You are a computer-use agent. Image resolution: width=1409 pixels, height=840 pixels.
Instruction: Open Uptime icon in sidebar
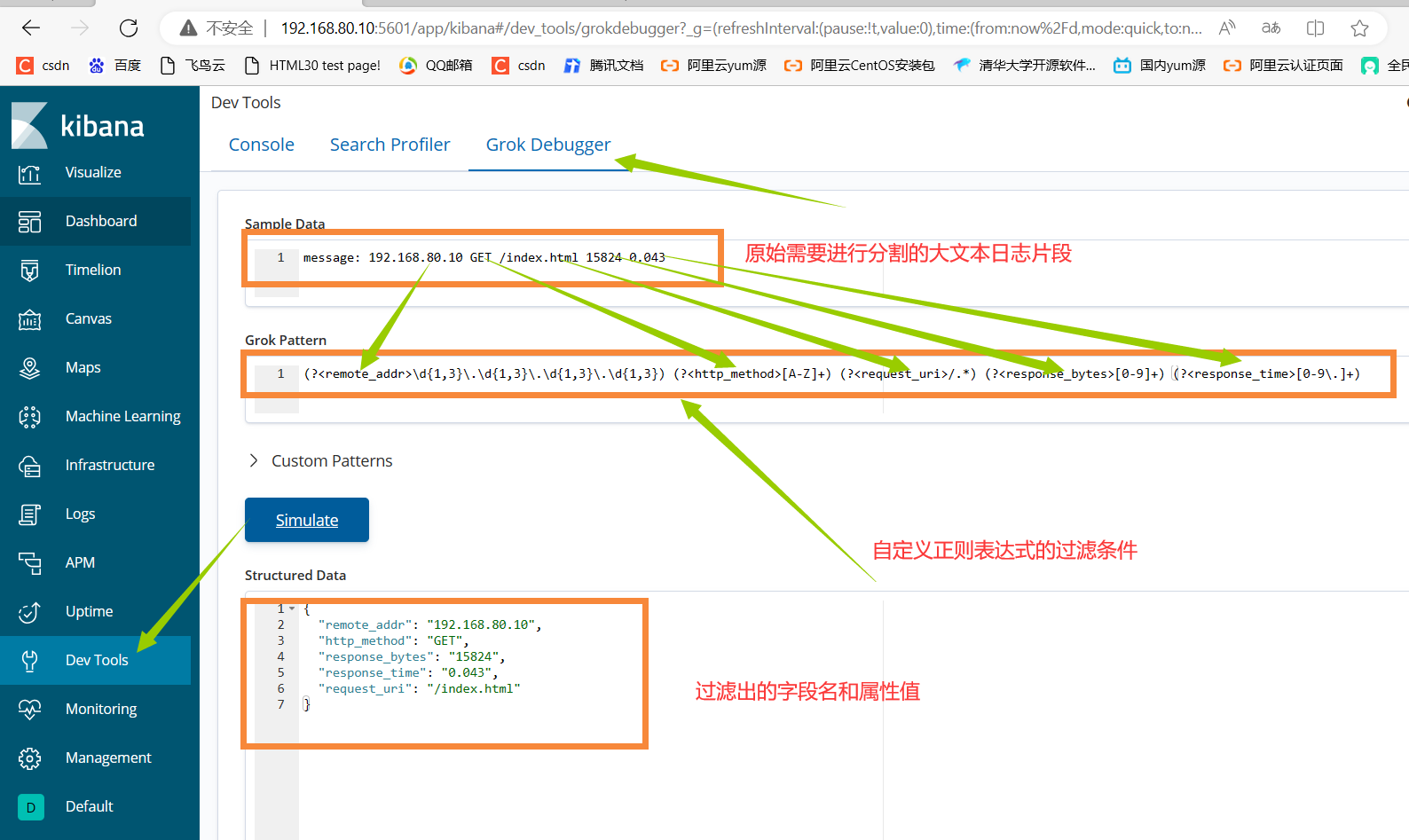(29, 612)
